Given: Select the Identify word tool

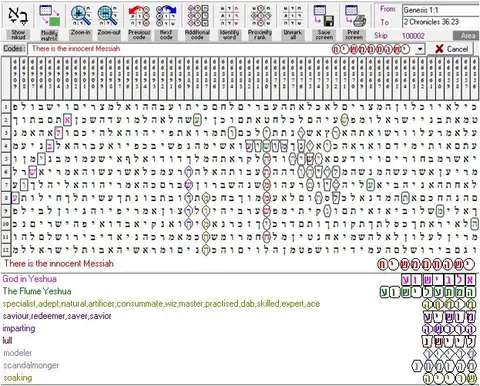Looking at the screenshot, I should click(x=229, y=16).
